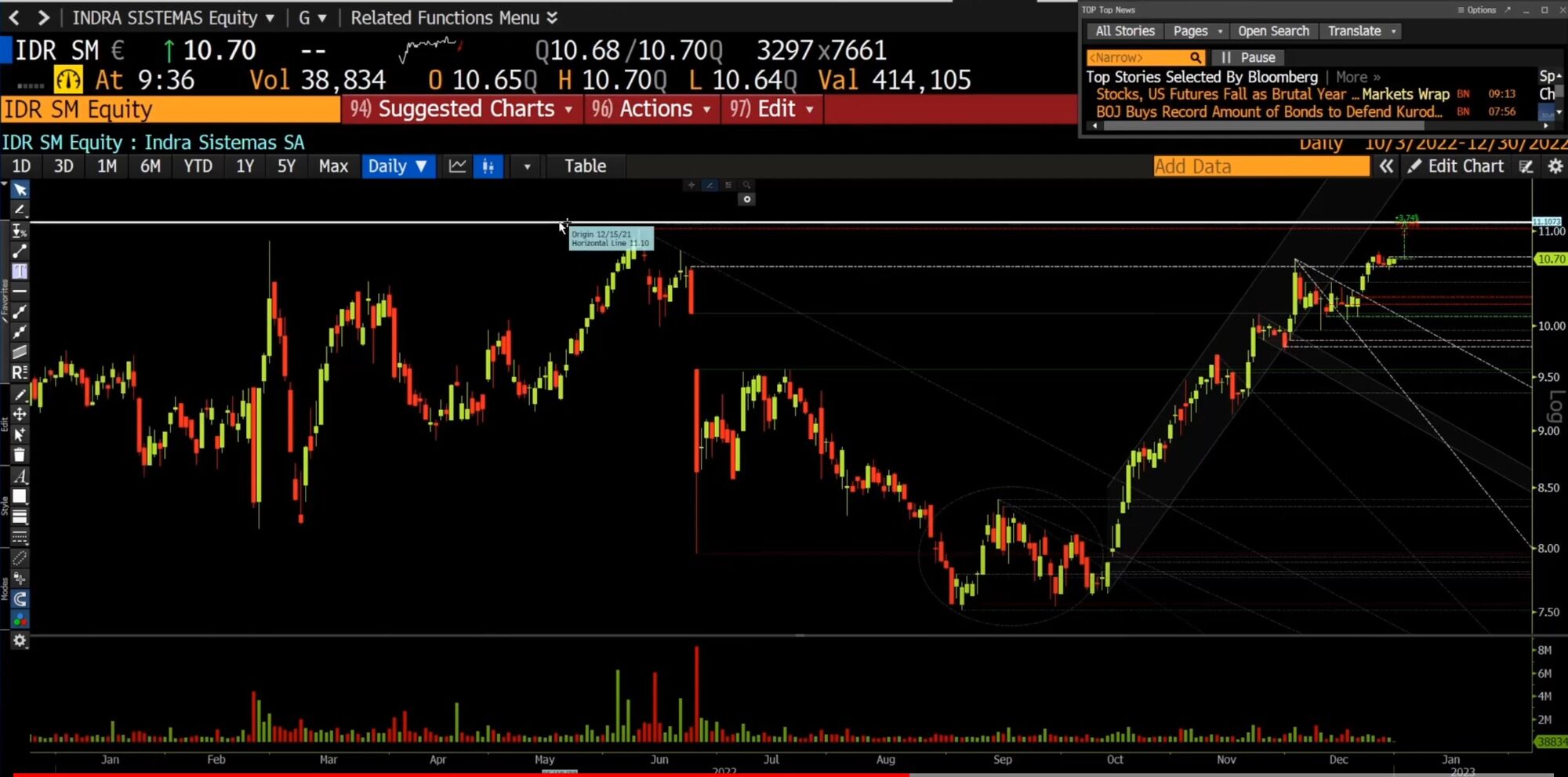This screenshot has height=777, width=1568.
Task: Open the font style A tool
Action: 20,476
